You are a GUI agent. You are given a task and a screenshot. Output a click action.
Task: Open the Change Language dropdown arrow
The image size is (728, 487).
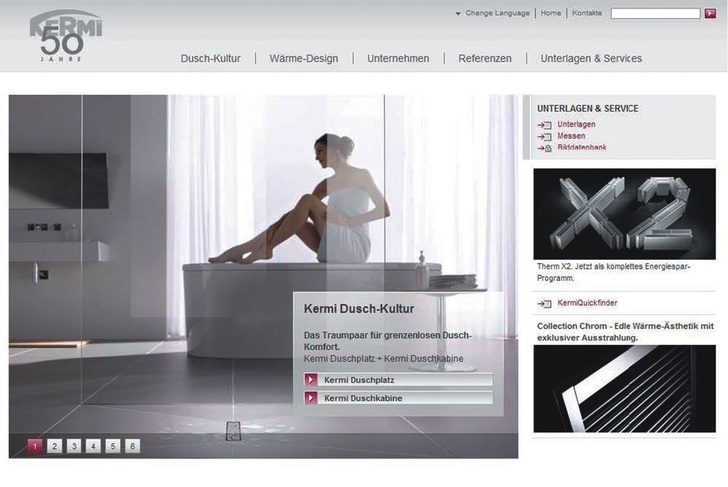pyautogui.click(x=458, y=14)
